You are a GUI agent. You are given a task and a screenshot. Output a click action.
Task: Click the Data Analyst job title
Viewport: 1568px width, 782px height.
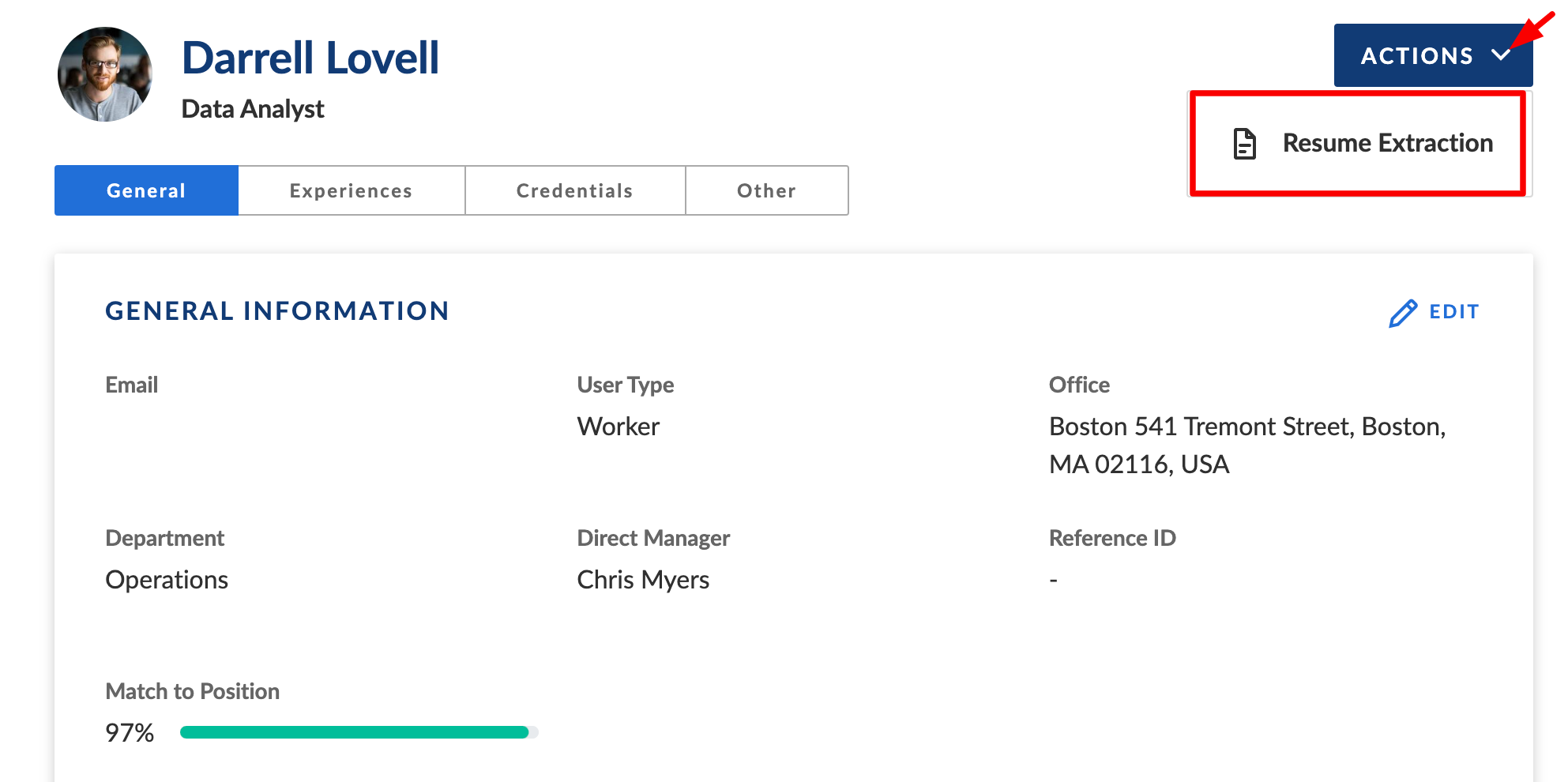tap(253, 109)
